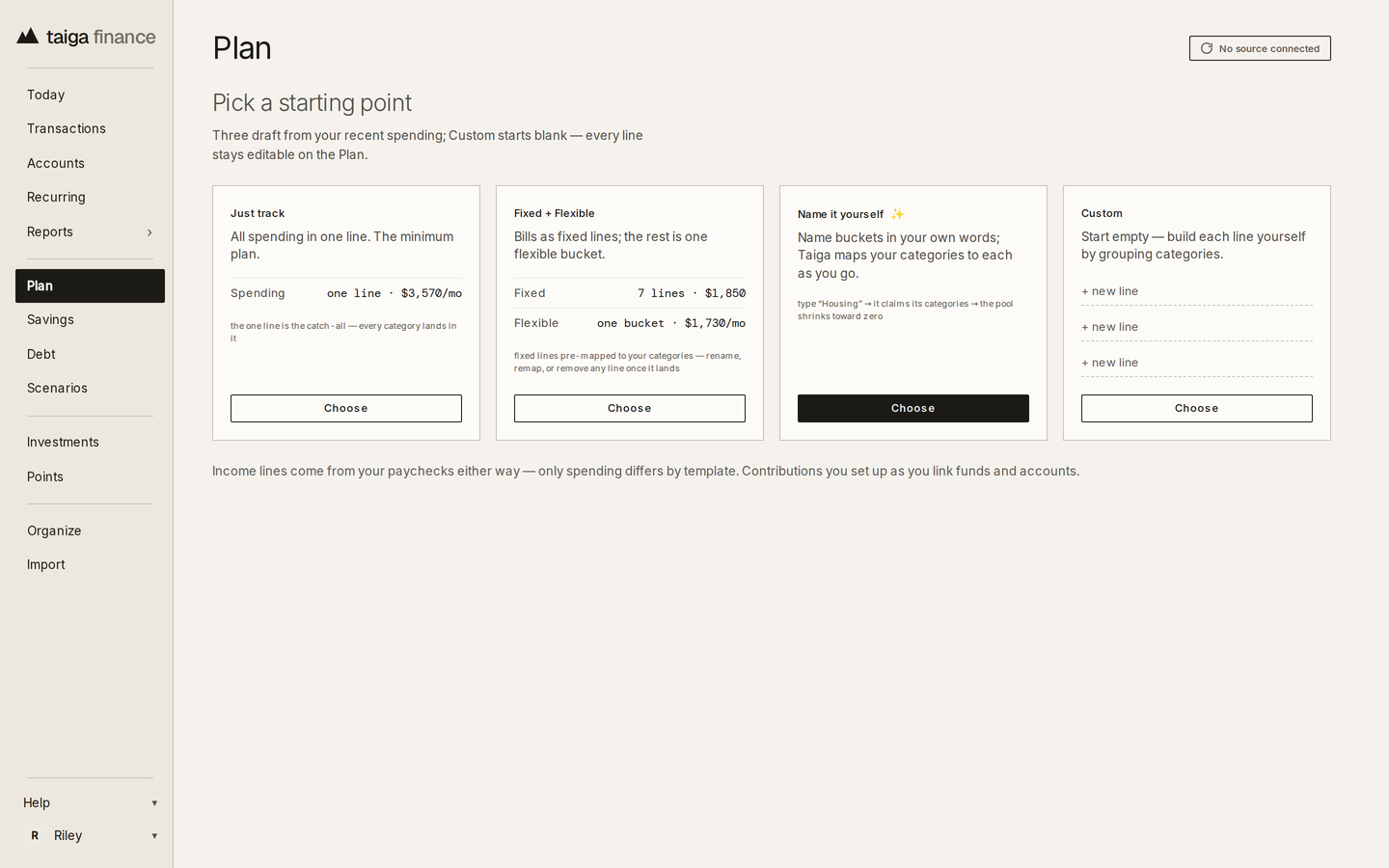Click the refresh icon beside No source connected

coord(1206,48)
